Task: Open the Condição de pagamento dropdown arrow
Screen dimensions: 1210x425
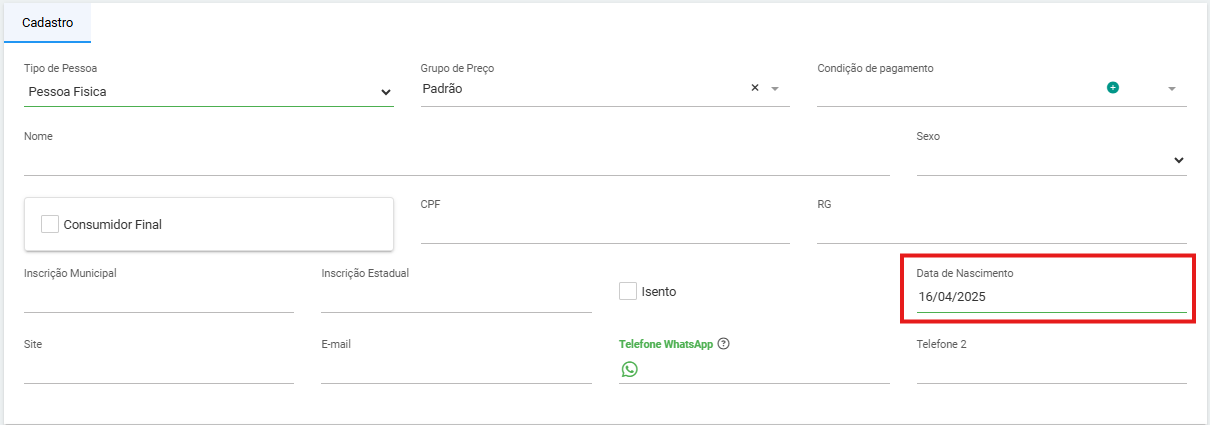Action: pyautogui.click(x=1171, y=89)
